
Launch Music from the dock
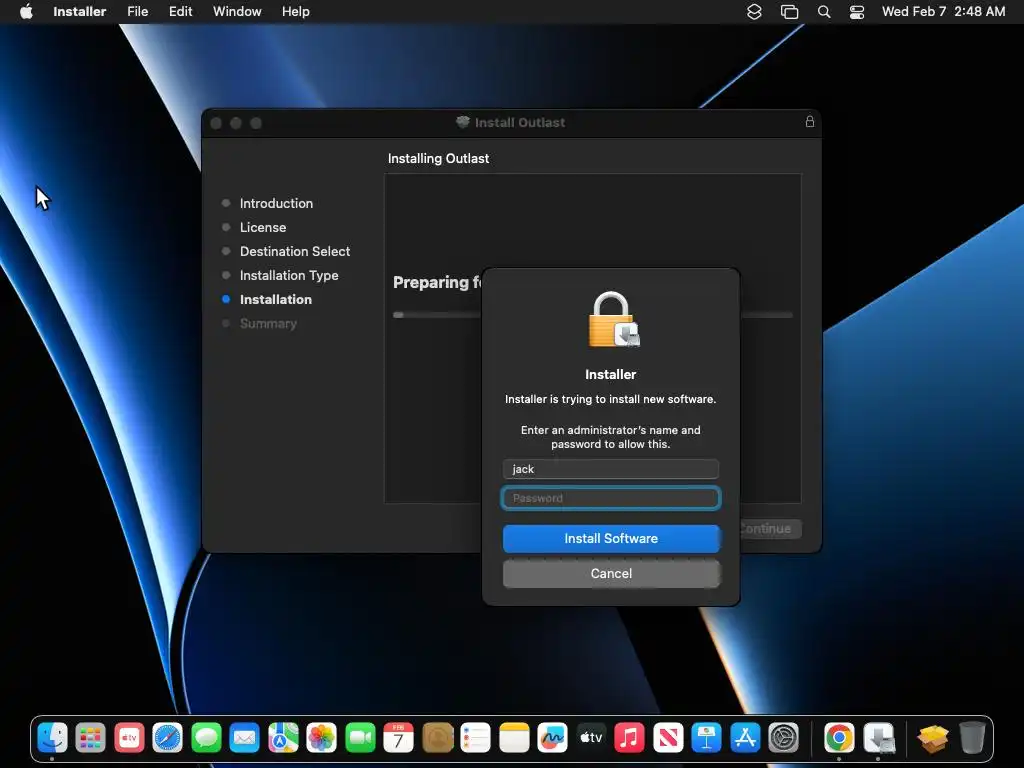(630, 738)
